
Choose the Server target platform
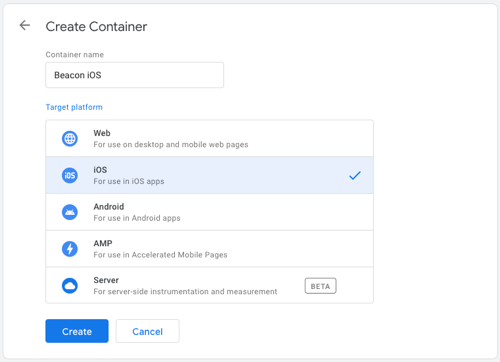[x=209, y=285]
